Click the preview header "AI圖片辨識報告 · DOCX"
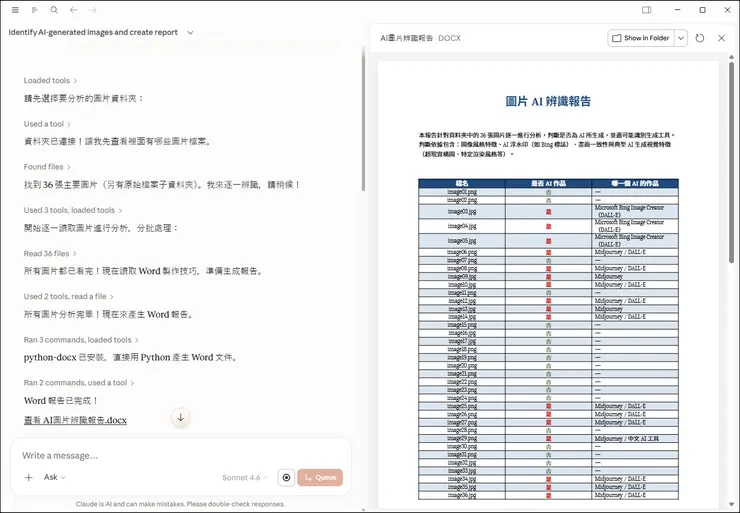 pos(420,38)
